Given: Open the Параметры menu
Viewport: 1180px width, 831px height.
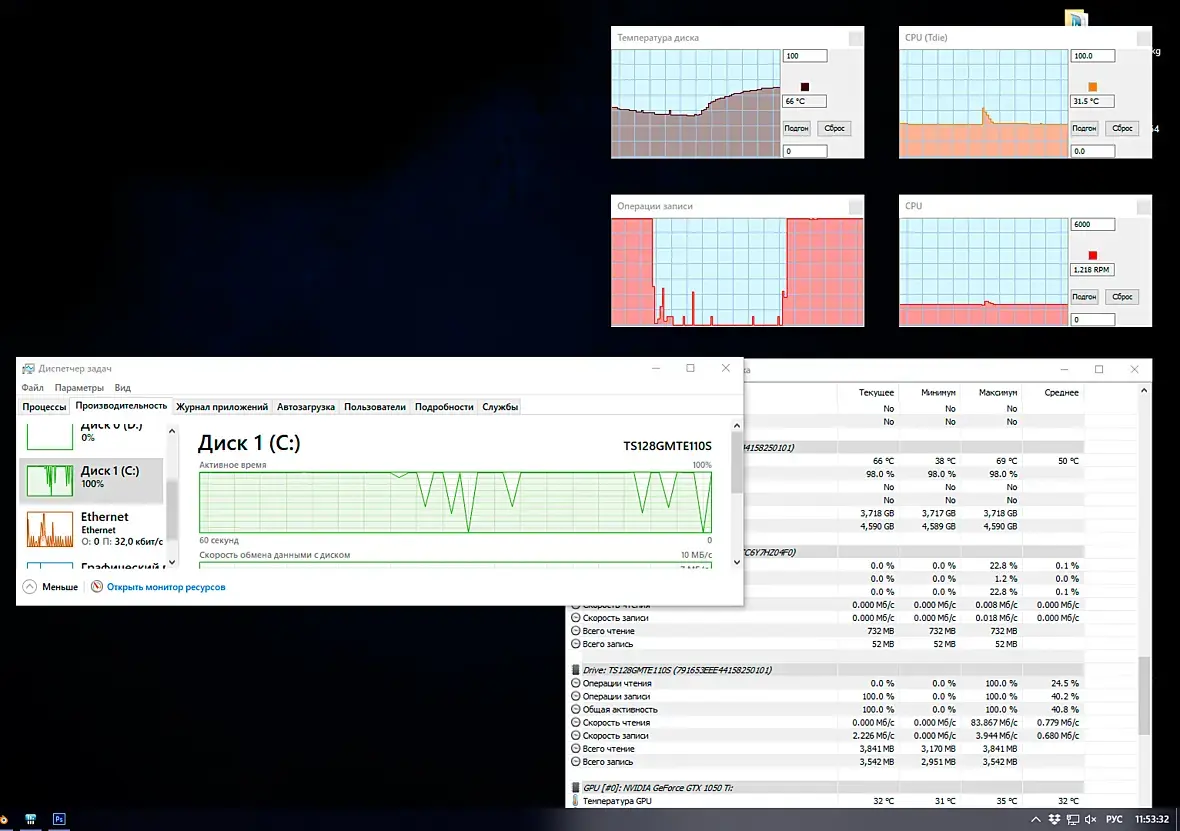Looking at the screenshot, I should point(79,388).
